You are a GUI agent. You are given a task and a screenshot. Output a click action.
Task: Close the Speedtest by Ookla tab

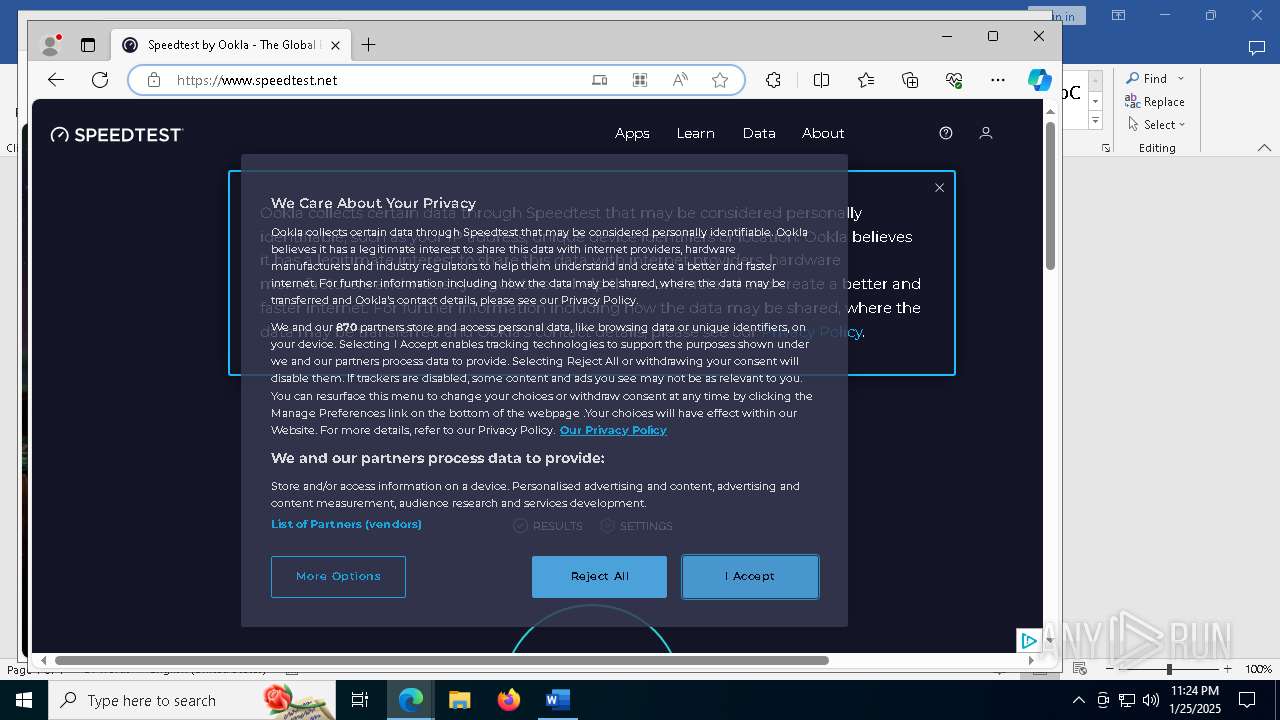click(x=336, y=45)
